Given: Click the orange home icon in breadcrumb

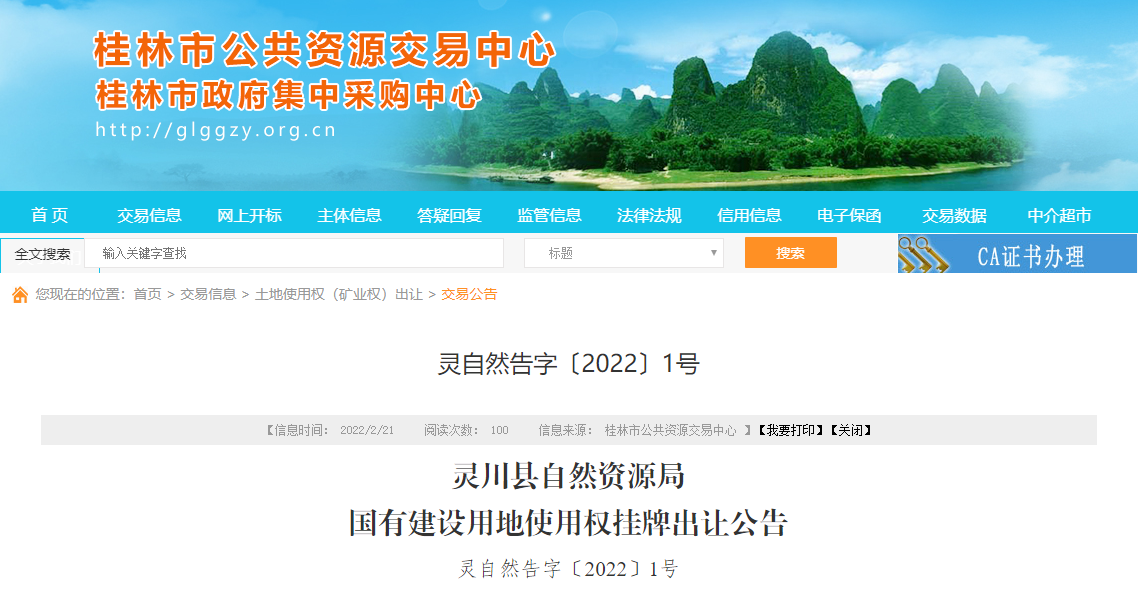Looking at the screenshot, I should [x=20, y=294].
